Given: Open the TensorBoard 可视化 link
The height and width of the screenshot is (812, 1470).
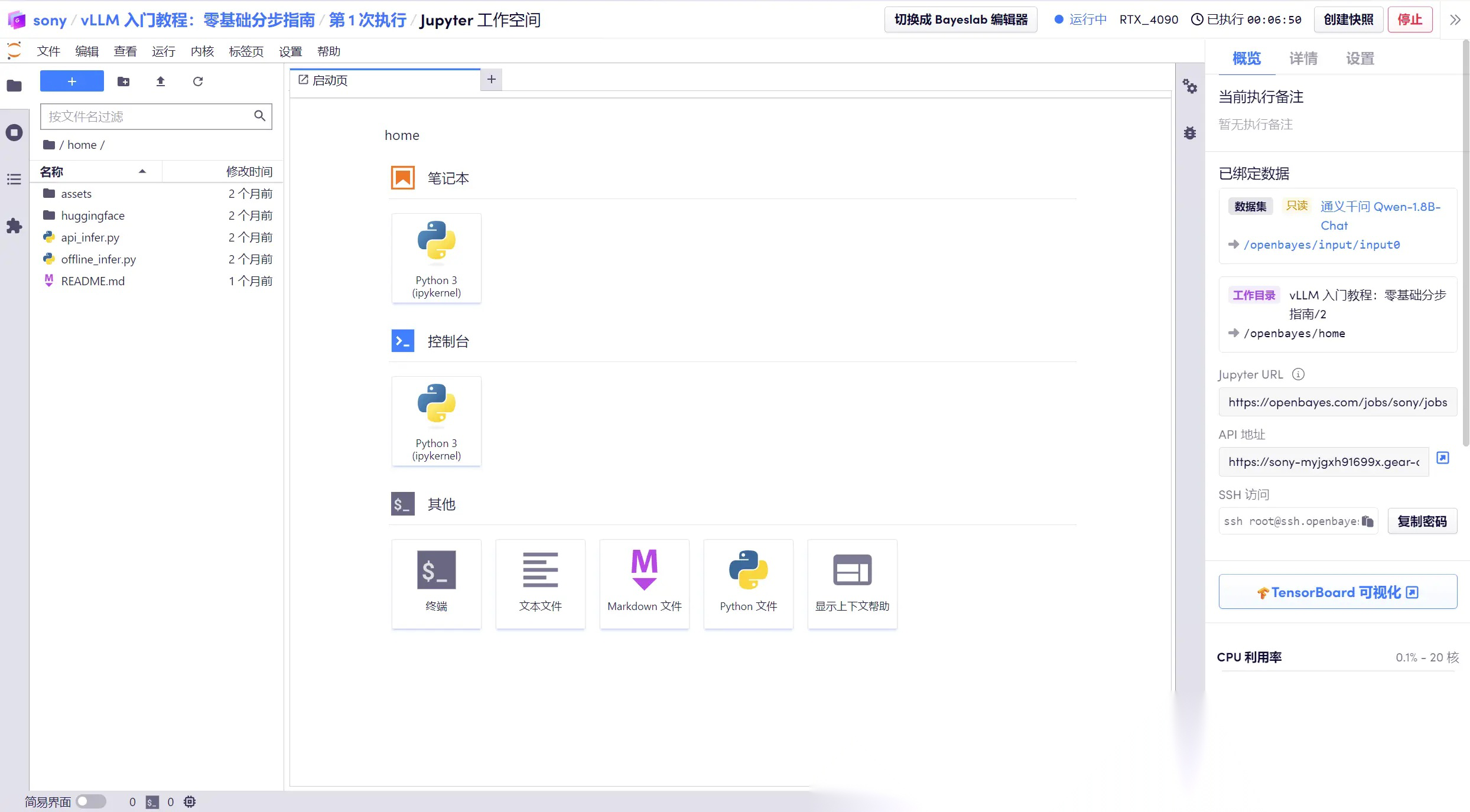Looking at the screenshot, I should pos(1337,592).
